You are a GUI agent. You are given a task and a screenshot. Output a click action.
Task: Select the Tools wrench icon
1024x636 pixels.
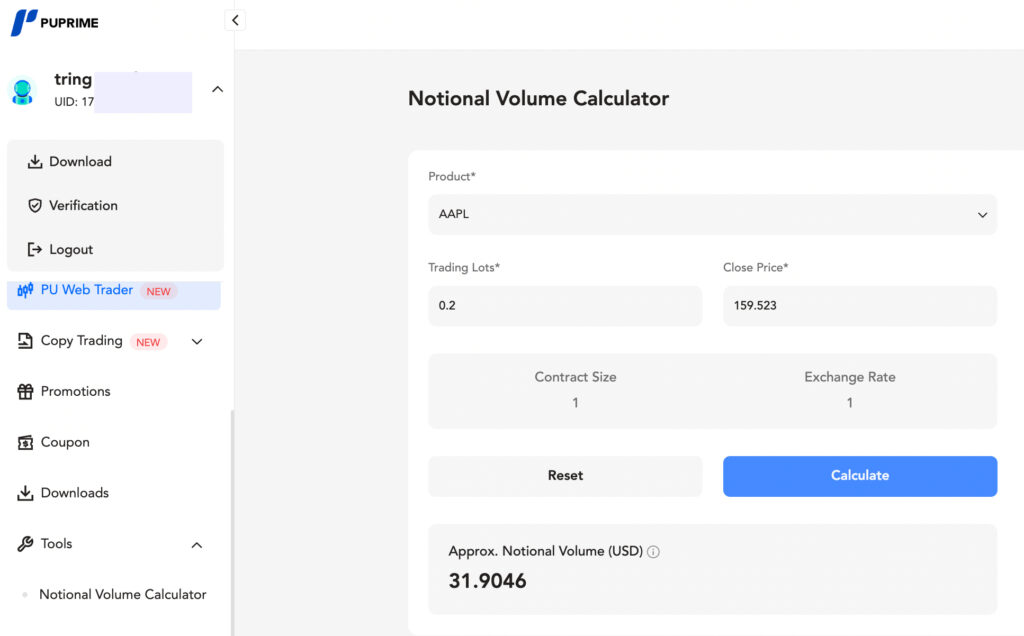click(x=25, y=543)
